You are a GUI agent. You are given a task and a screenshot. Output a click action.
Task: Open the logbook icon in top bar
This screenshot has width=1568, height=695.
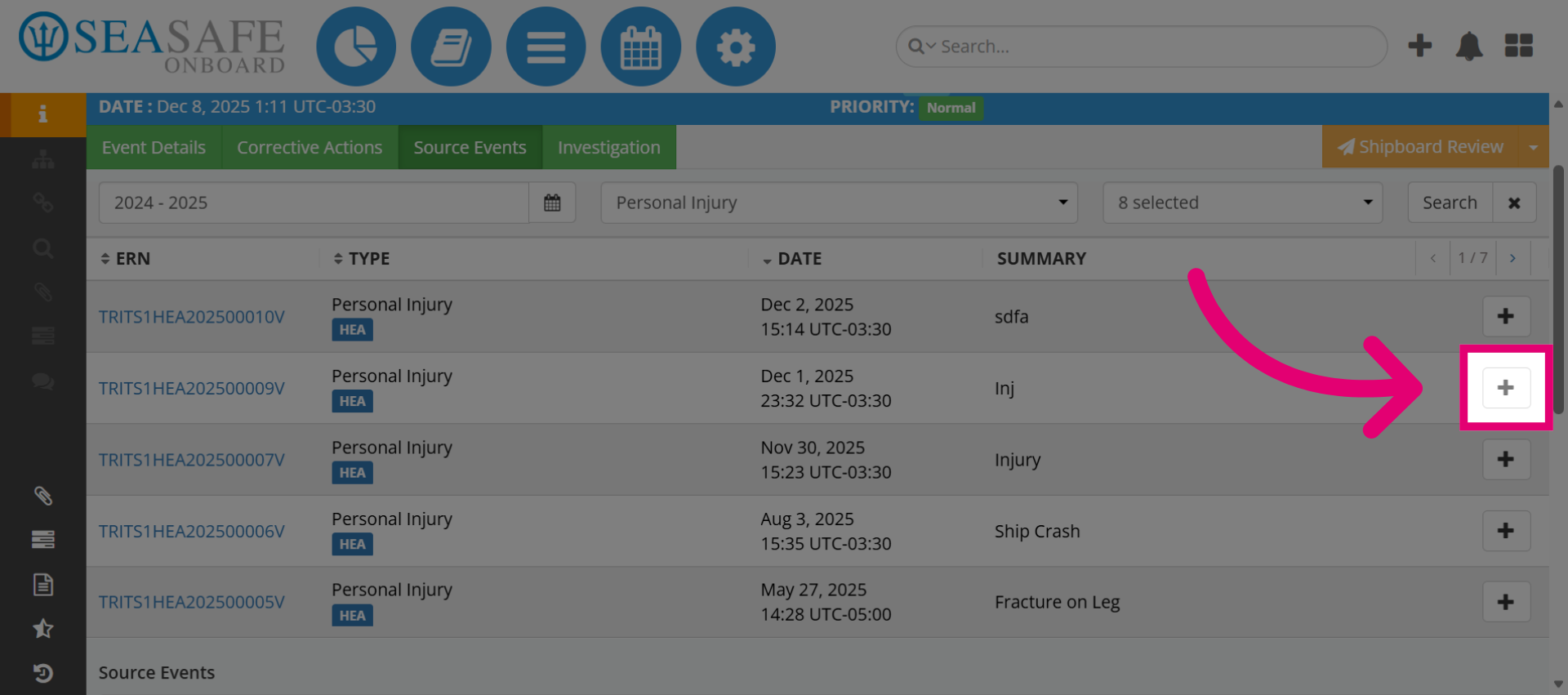[x=451, y=47]
